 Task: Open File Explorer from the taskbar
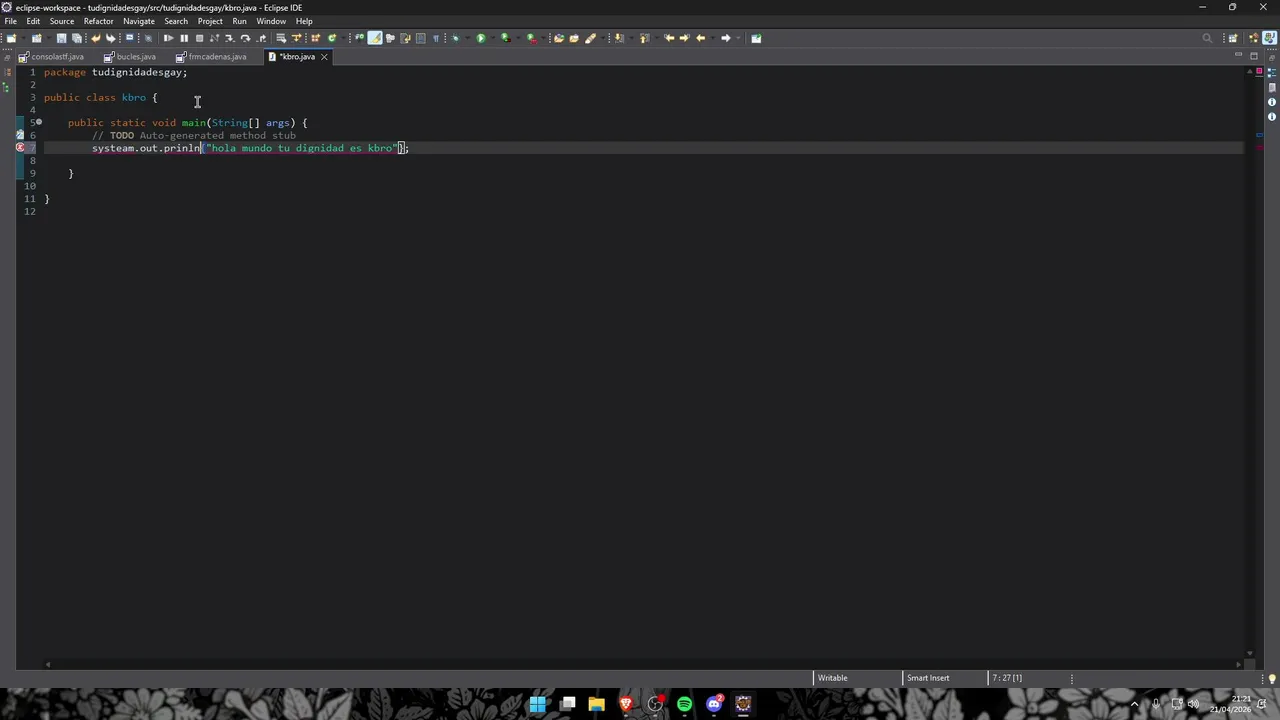click(596, 704)
